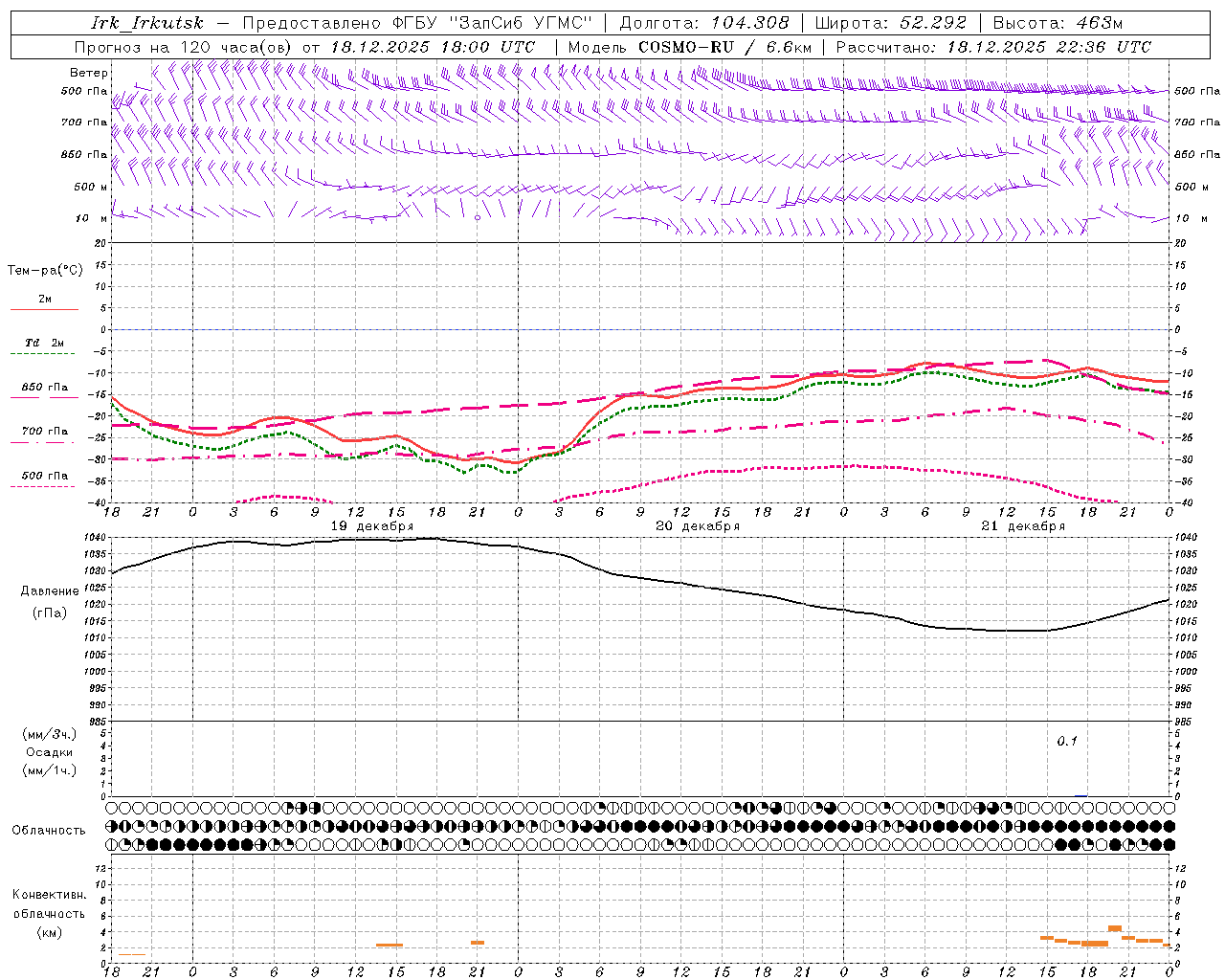The image size is (1225, 980).
Task: Select the model label COSMO-RU / 6.6км
Action: (725, 47)
